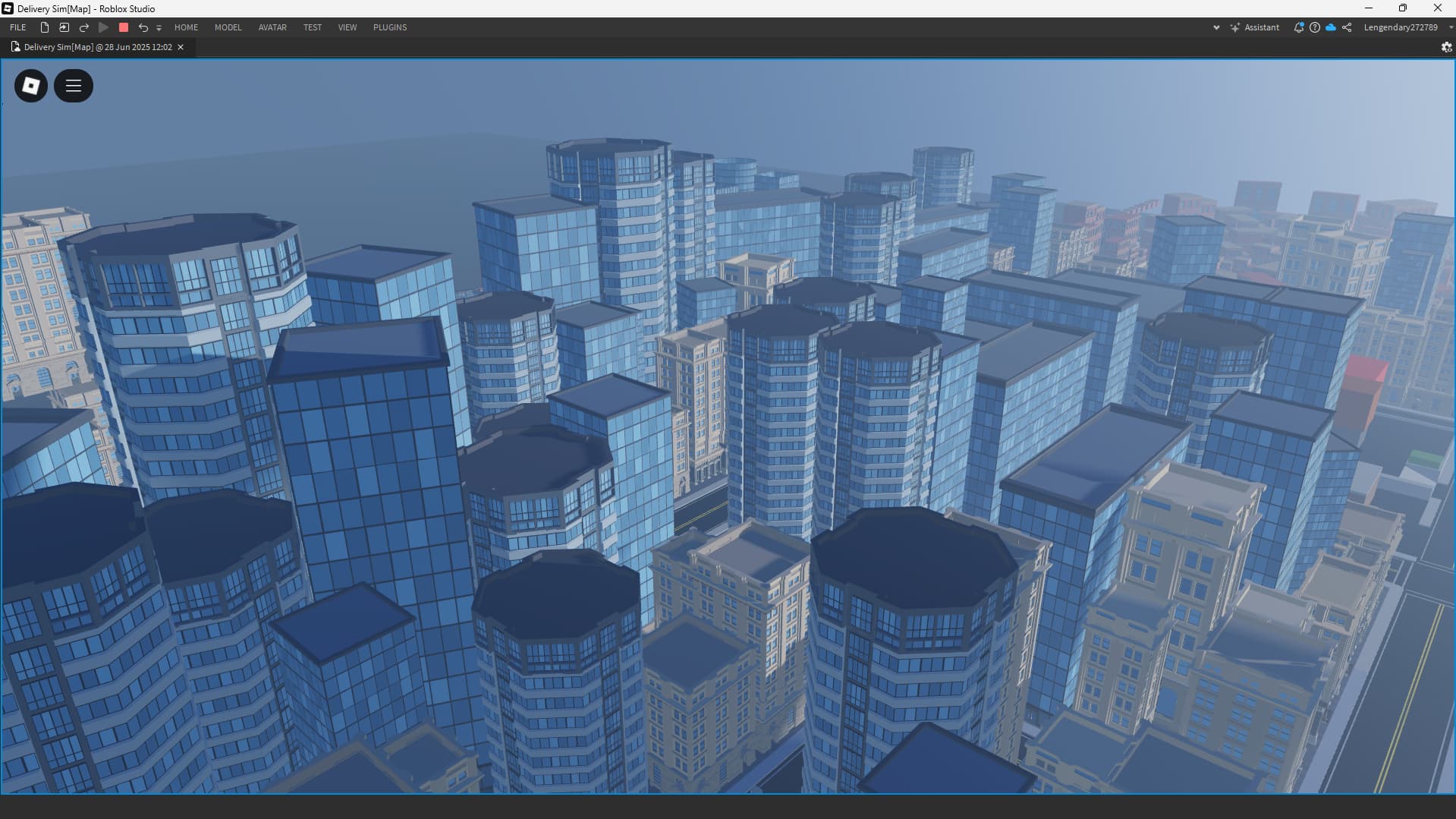Expand the quick access toolbar customize arrow
1456x819 pixels.
[x=159, y=28]
